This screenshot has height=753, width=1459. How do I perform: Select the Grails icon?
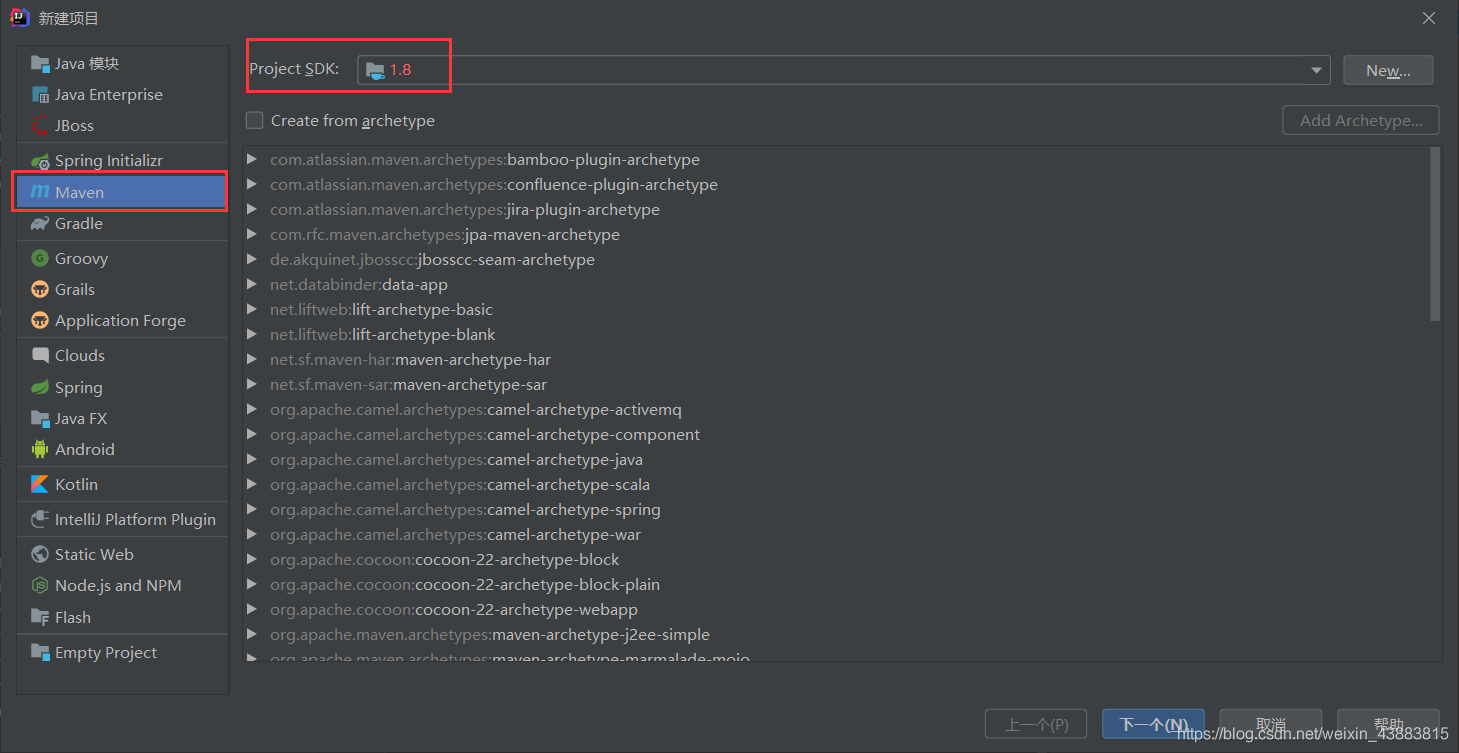[40, 290]
